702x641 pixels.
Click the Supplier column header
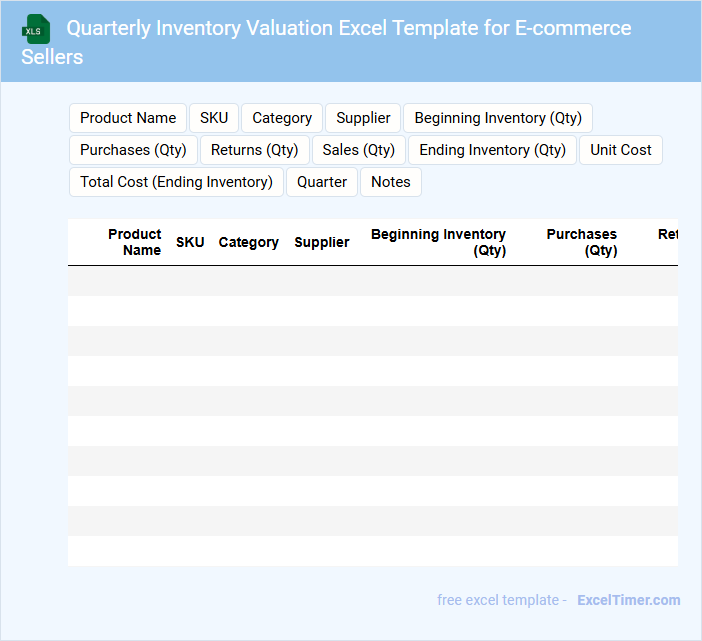click(322, 242)
